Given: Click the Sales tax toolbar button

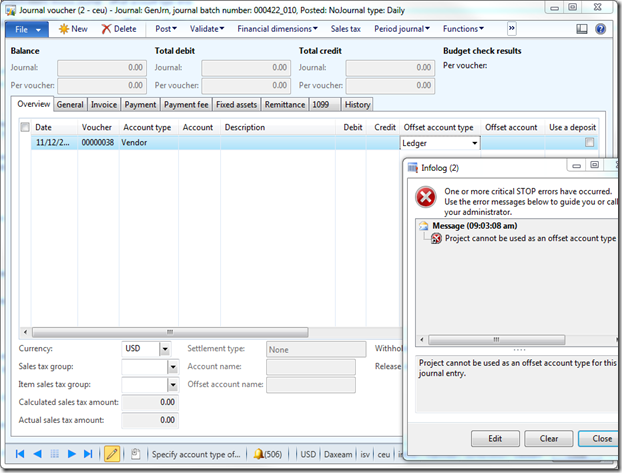Looking at the screenshot, I should [x=346, y=29].
